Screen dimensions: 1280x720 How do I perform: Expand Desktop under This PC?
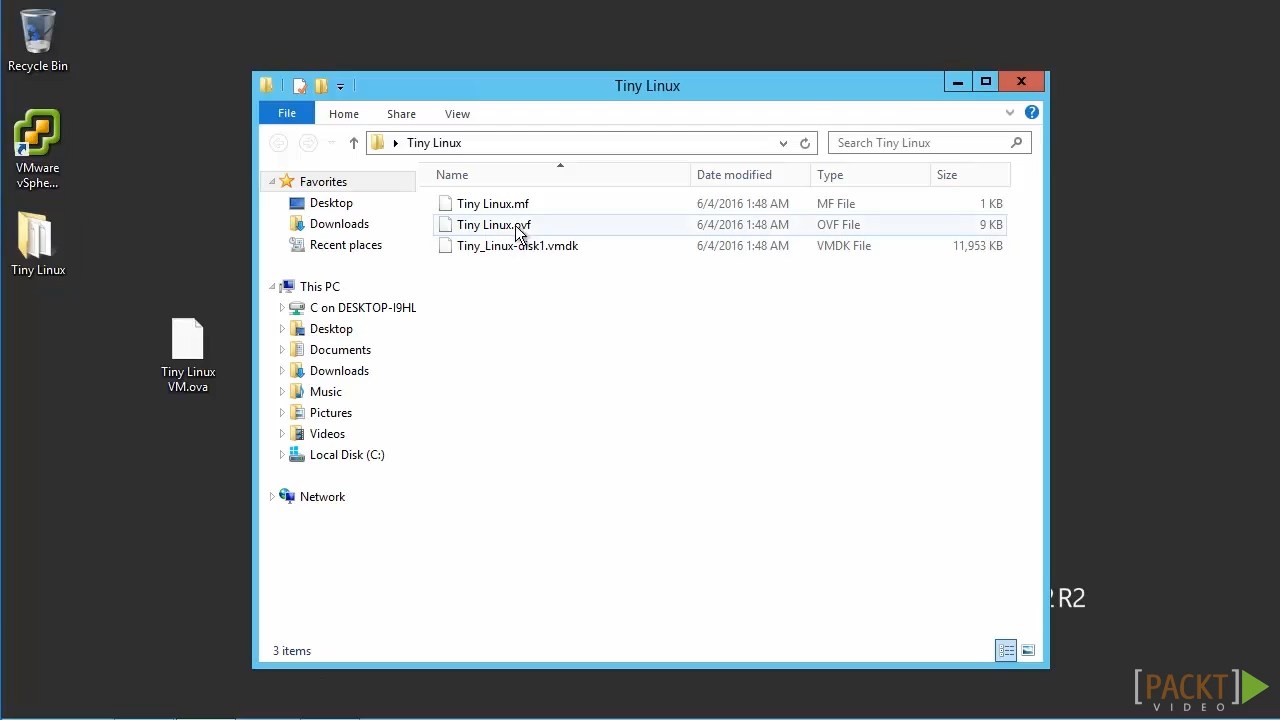(x=282, y=329)
